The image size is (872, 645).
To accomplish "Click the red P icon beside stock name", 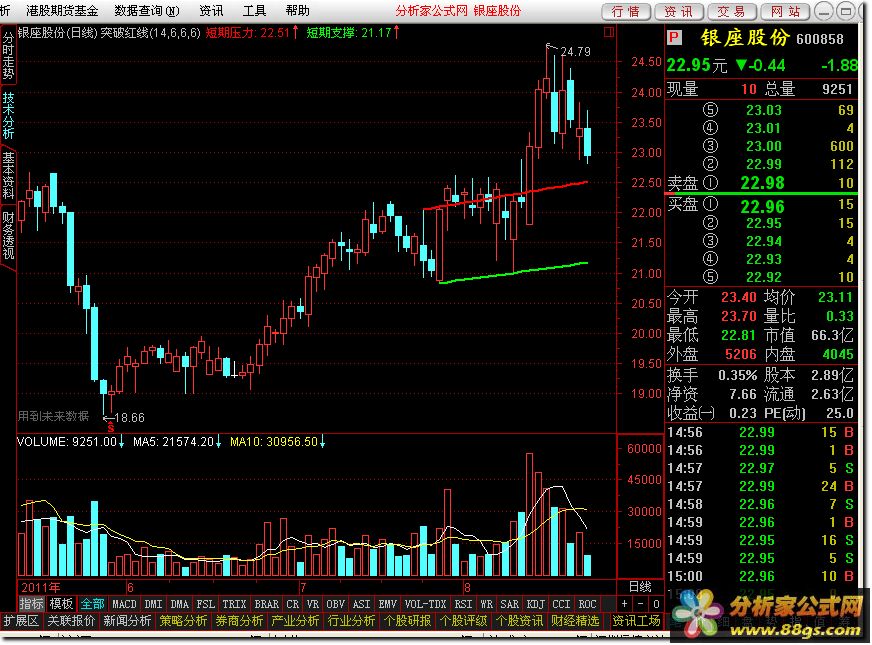I will coord(674,37).
